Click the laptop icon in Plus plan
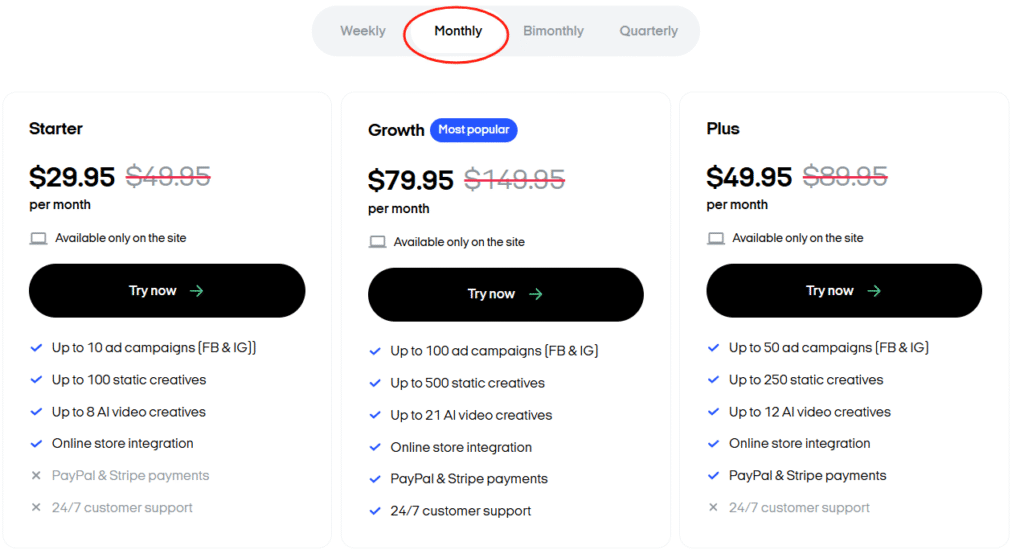Screen dimensions: 1024x554 tap(716, 238)
